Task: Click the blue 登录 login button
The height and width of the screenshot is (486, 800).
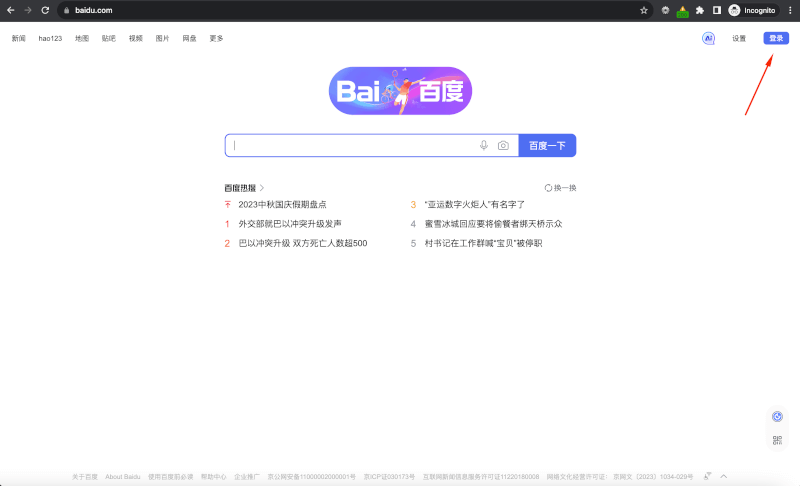Action: coord(776,38)
